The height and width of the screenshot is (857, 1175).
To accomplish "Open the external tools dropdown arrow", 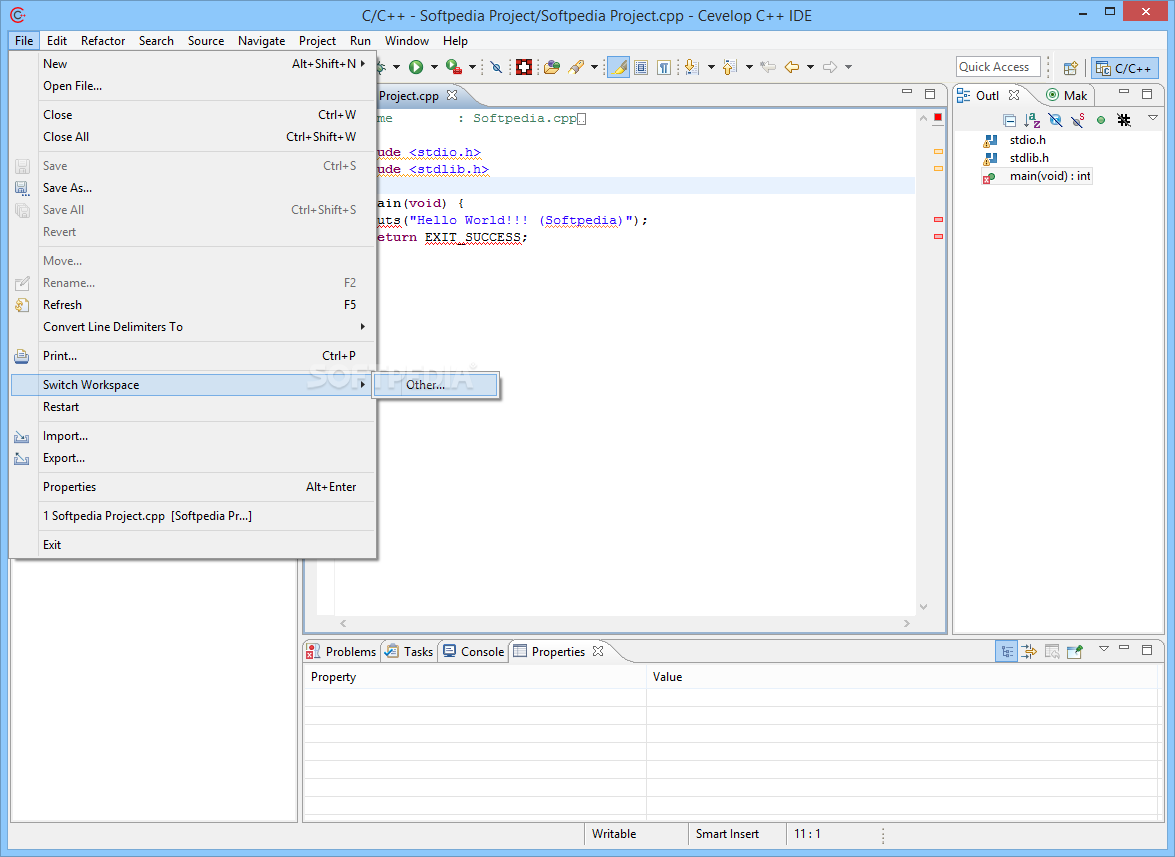I will click(472, 67).
